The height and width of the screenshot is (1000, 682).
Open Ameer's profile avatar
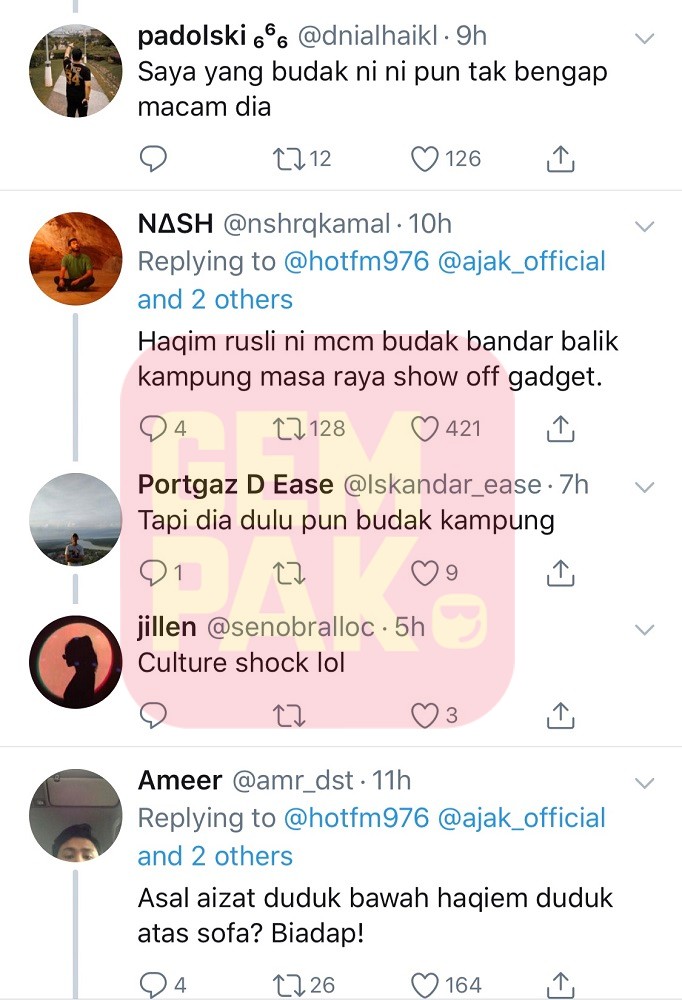75,817
